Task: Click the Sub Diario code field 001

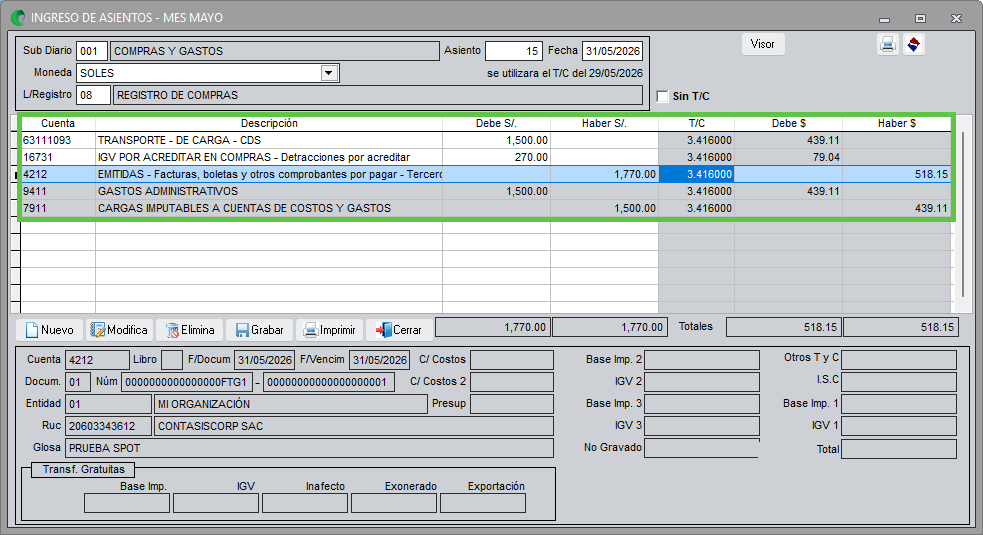Action: click(91, 51)
